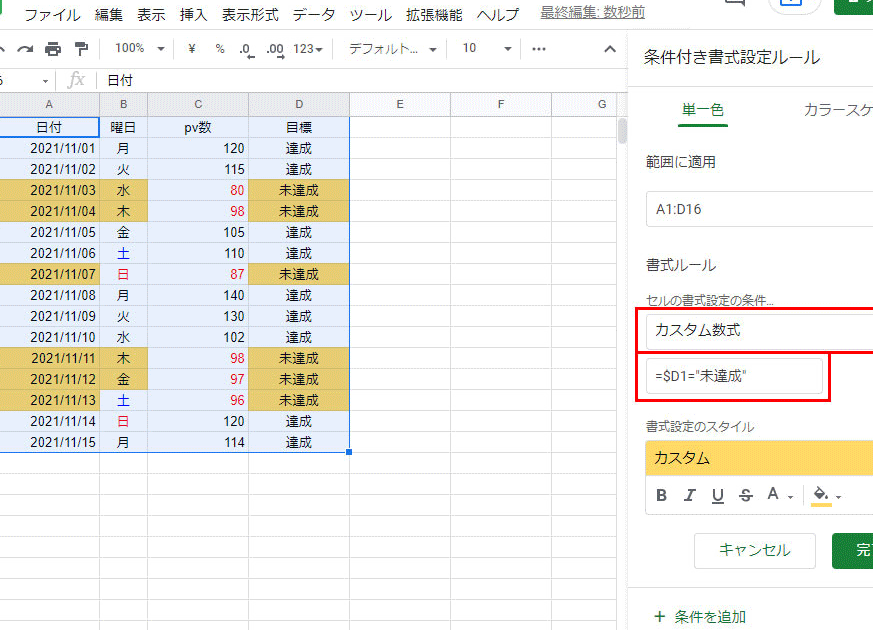Image resolution: width=873 pixels, height=630 pixels.
Task: Click the vertical scrollbar of the sheet
Action: click(622, 131)
